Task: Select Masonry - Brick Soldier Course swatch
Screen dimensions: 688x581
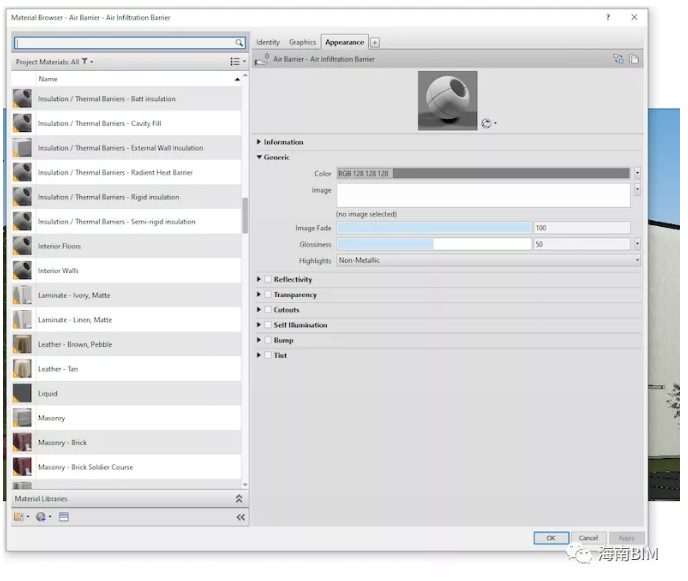Action: [x=22, y=467]
